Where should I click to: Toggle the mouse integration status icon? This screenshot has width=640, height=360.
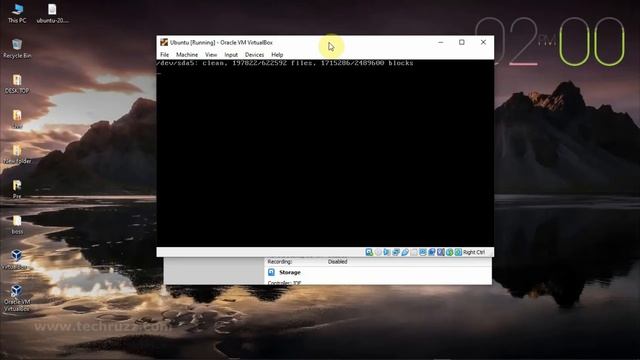tap(449, 252)
